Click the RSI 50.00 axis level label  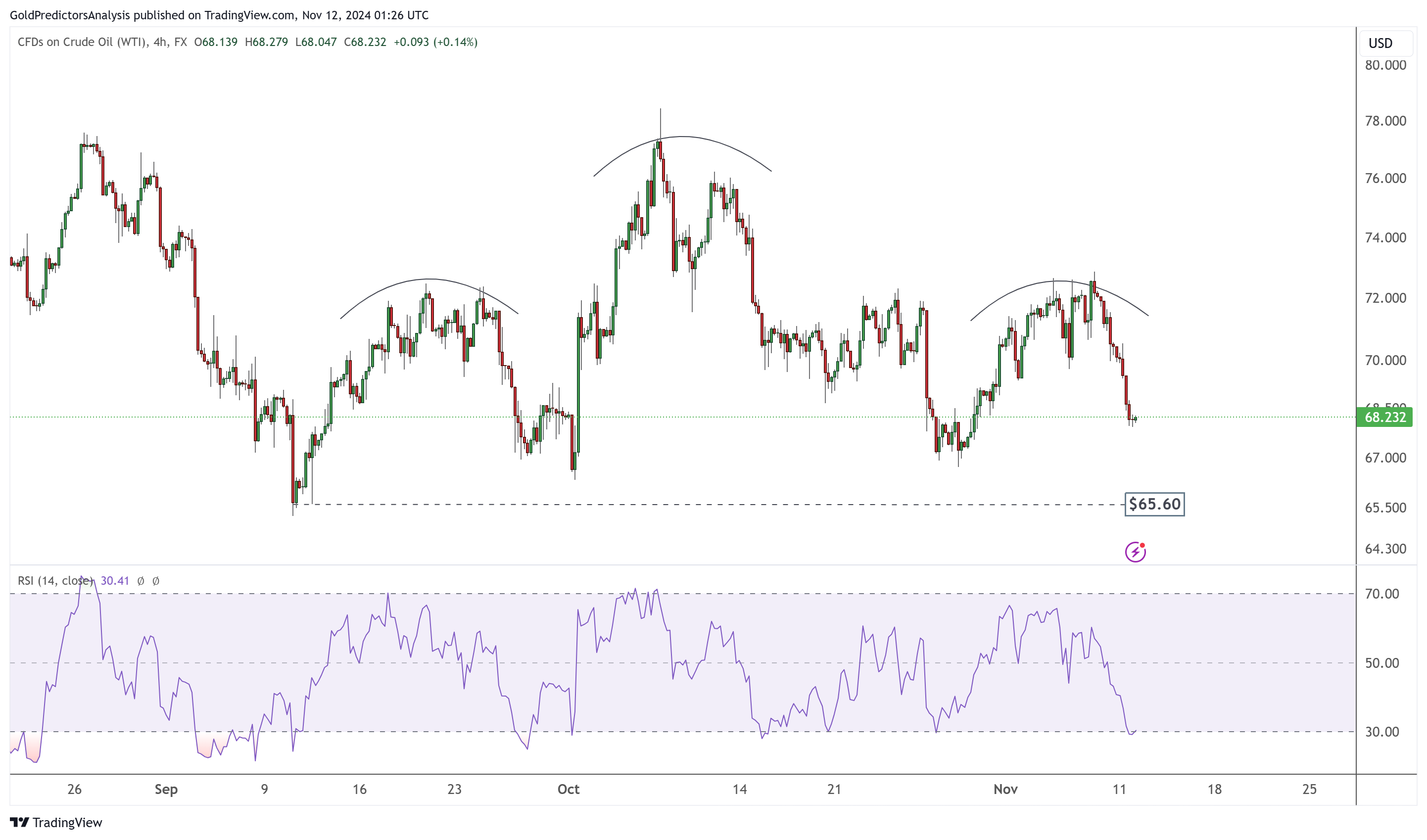tap(1381, 663)
